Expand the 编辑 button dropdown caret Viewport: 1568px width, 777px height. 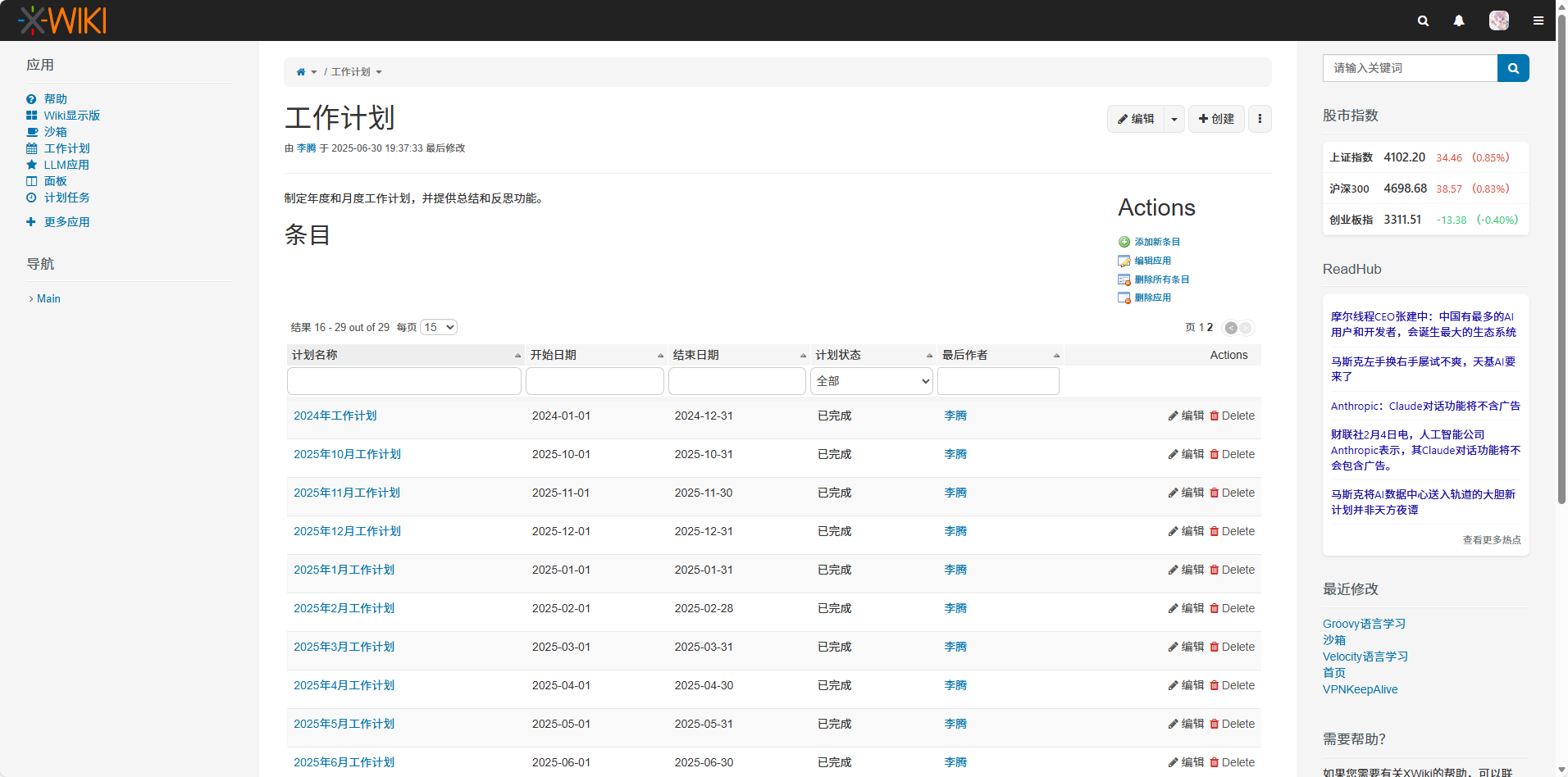(1174, 119)
